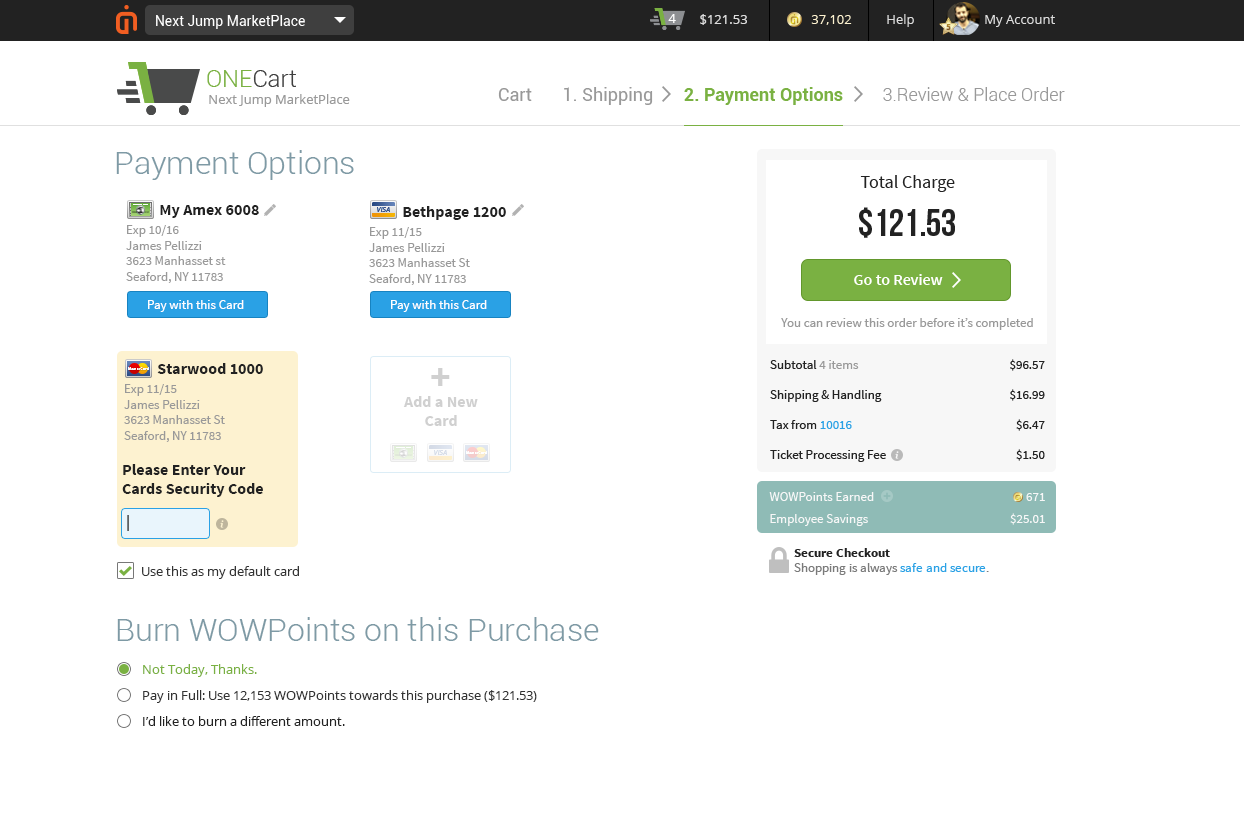Click the Amex icon in Add a New Card
The image size is (1244, 828).
coord(404,453)
